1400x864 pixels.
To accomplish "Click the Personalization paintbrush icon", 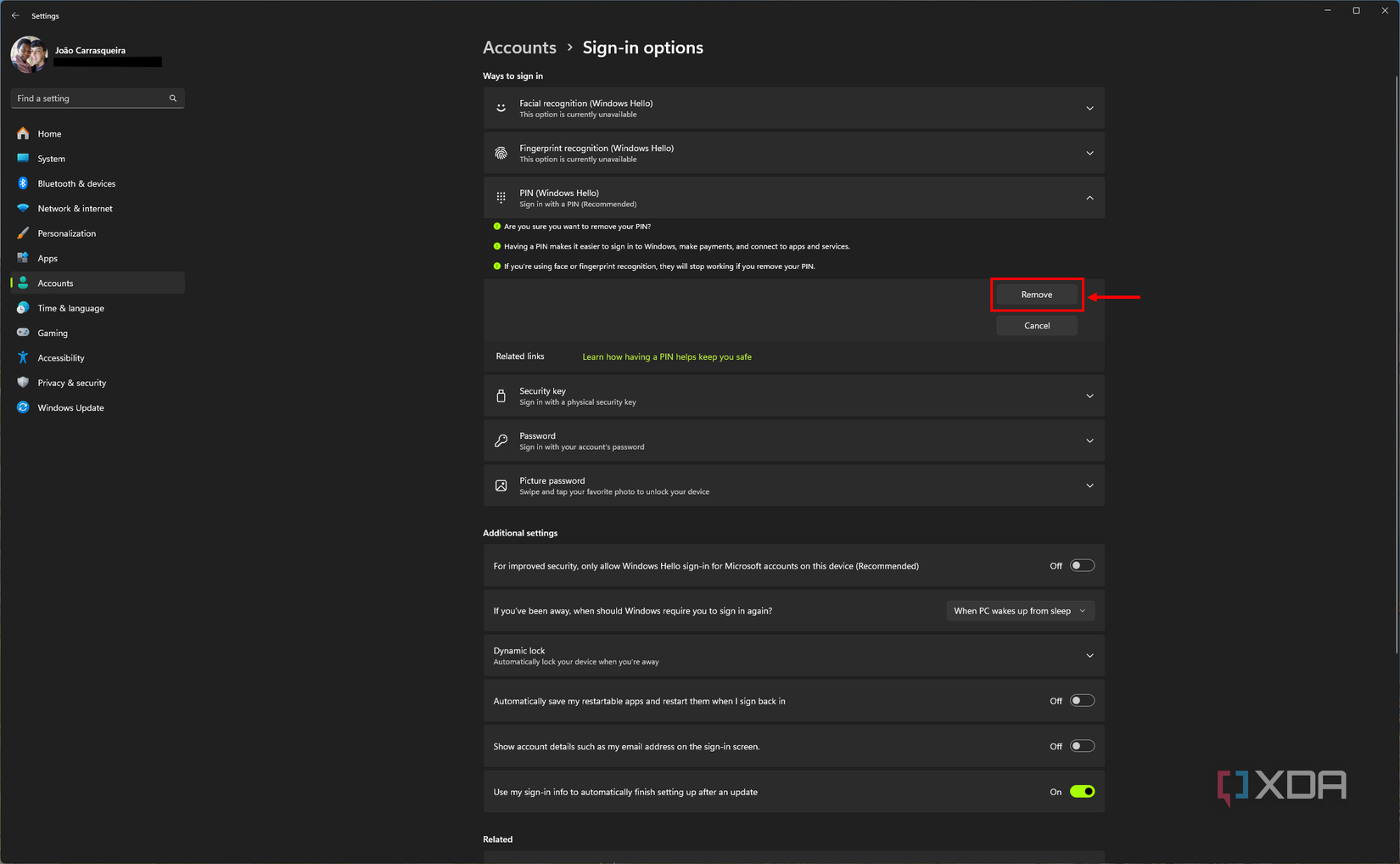I will (23, 233).
